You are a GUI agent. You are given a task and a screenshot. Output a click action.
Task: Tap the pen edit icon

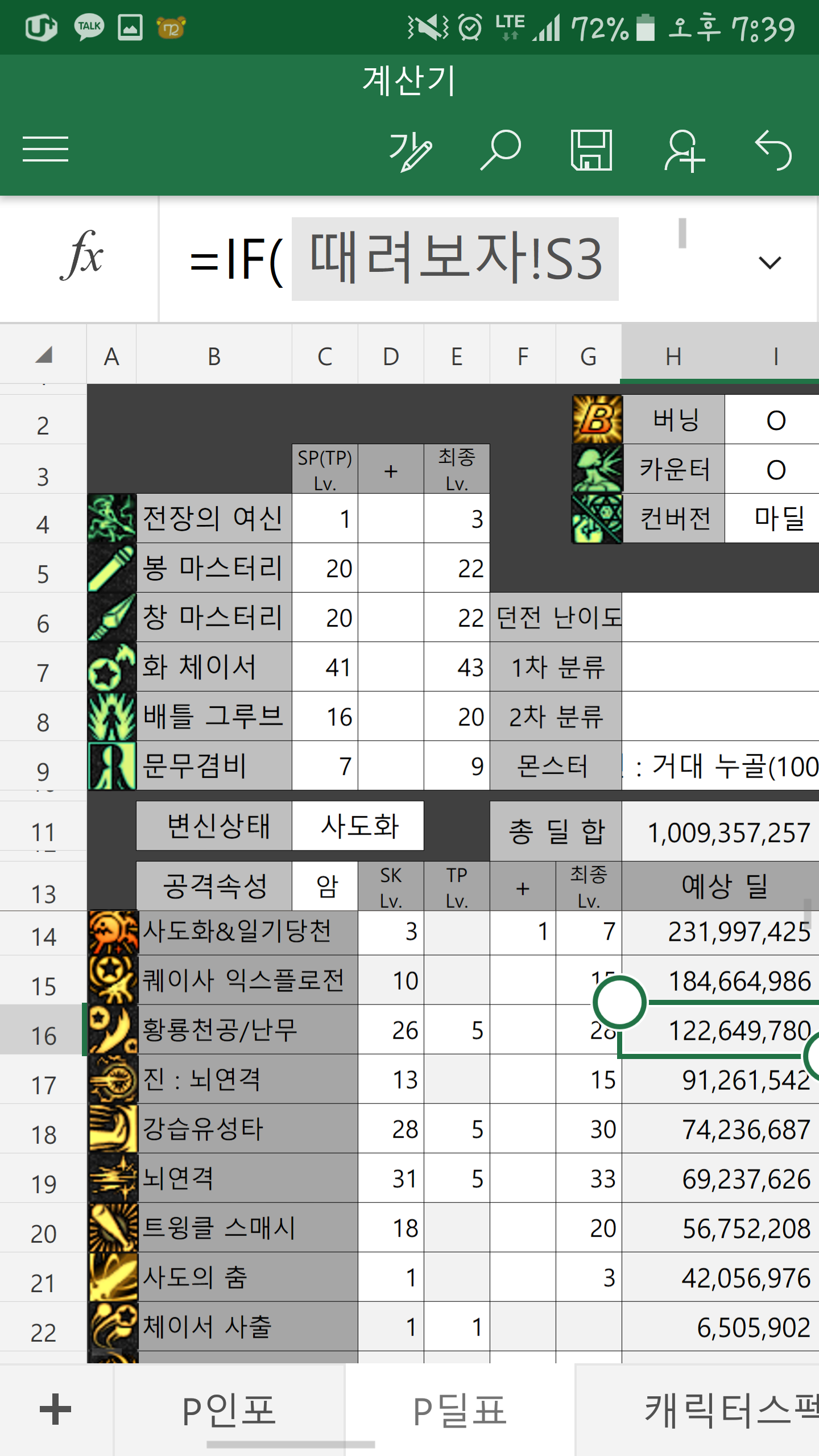coord(409,151)
